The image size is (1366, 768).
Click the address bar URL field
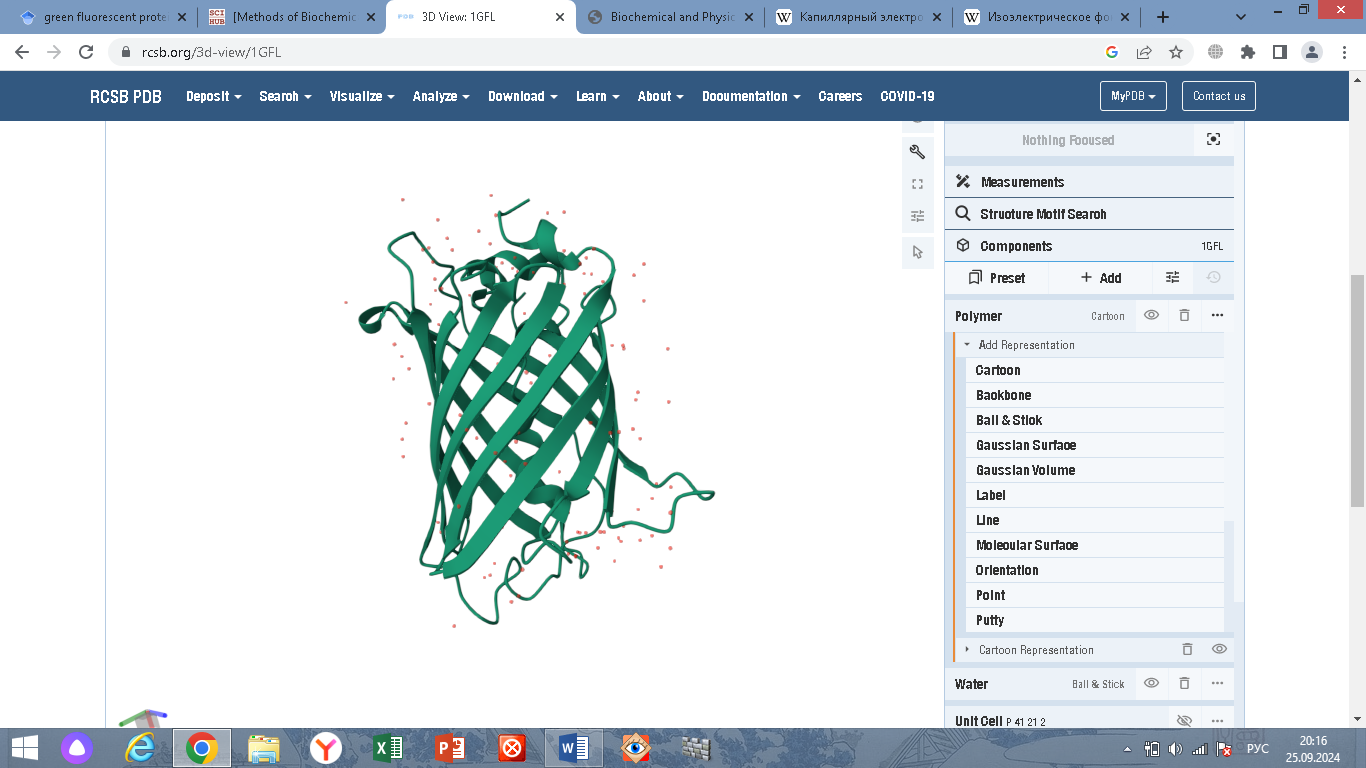coord(600,52)
